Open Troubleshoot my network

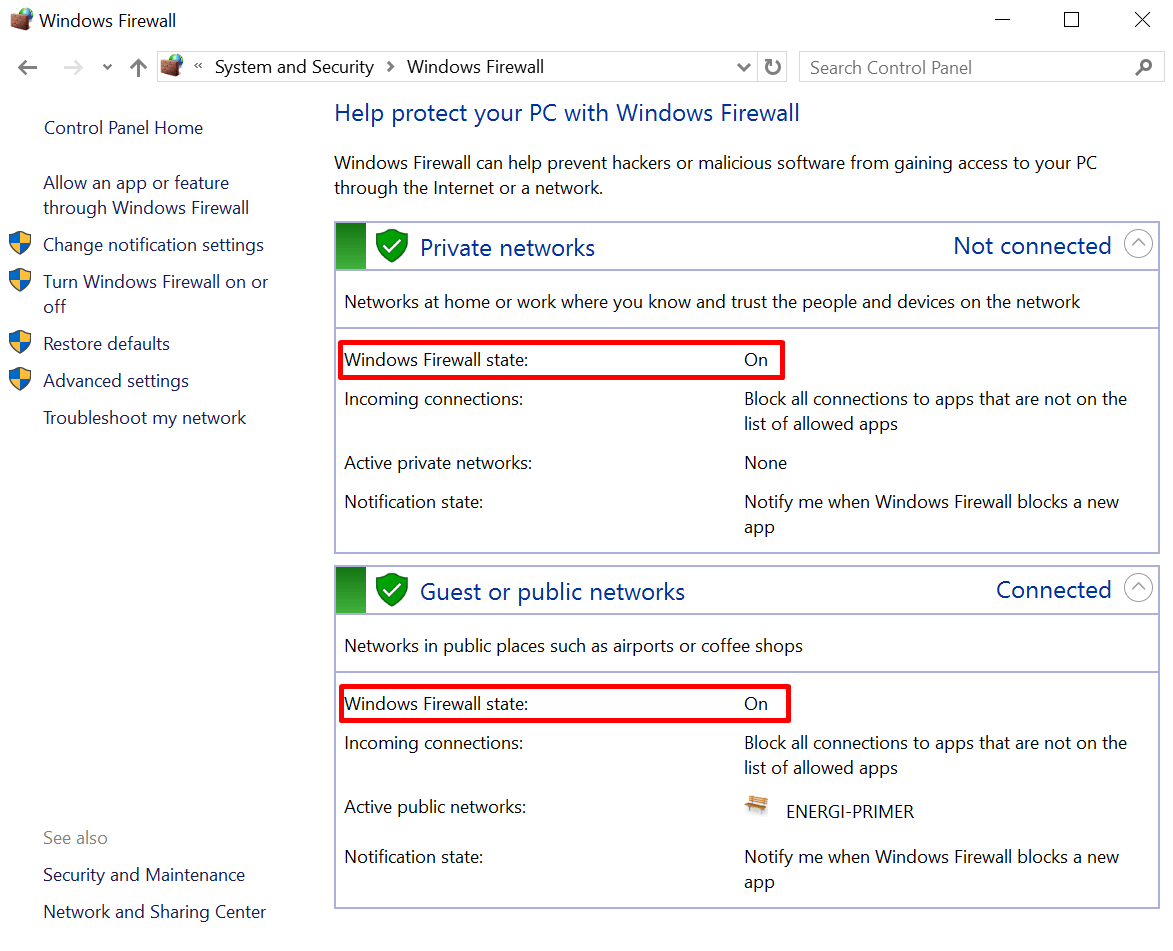[144, 418]
